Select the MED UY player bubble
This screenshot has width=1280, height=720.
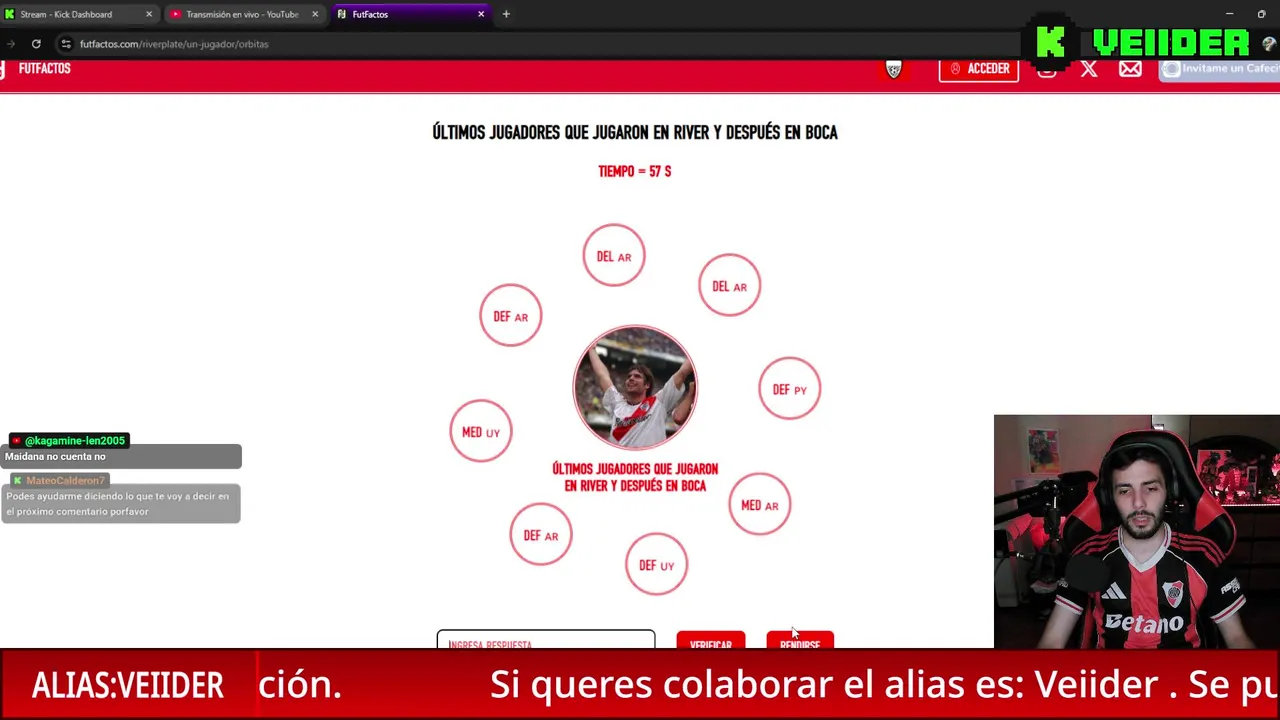pyautogui.click(x=480, y=432)
